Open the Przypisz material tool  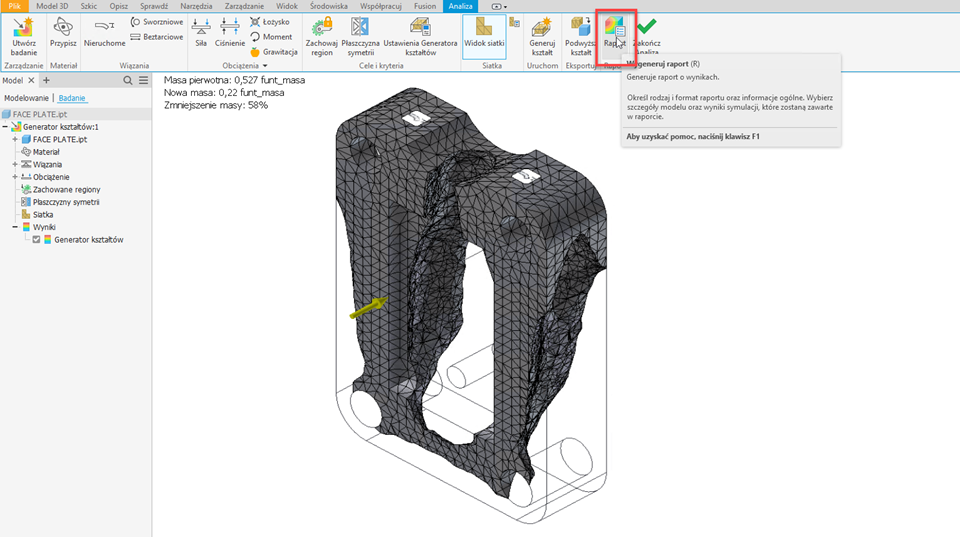point(63,32)
